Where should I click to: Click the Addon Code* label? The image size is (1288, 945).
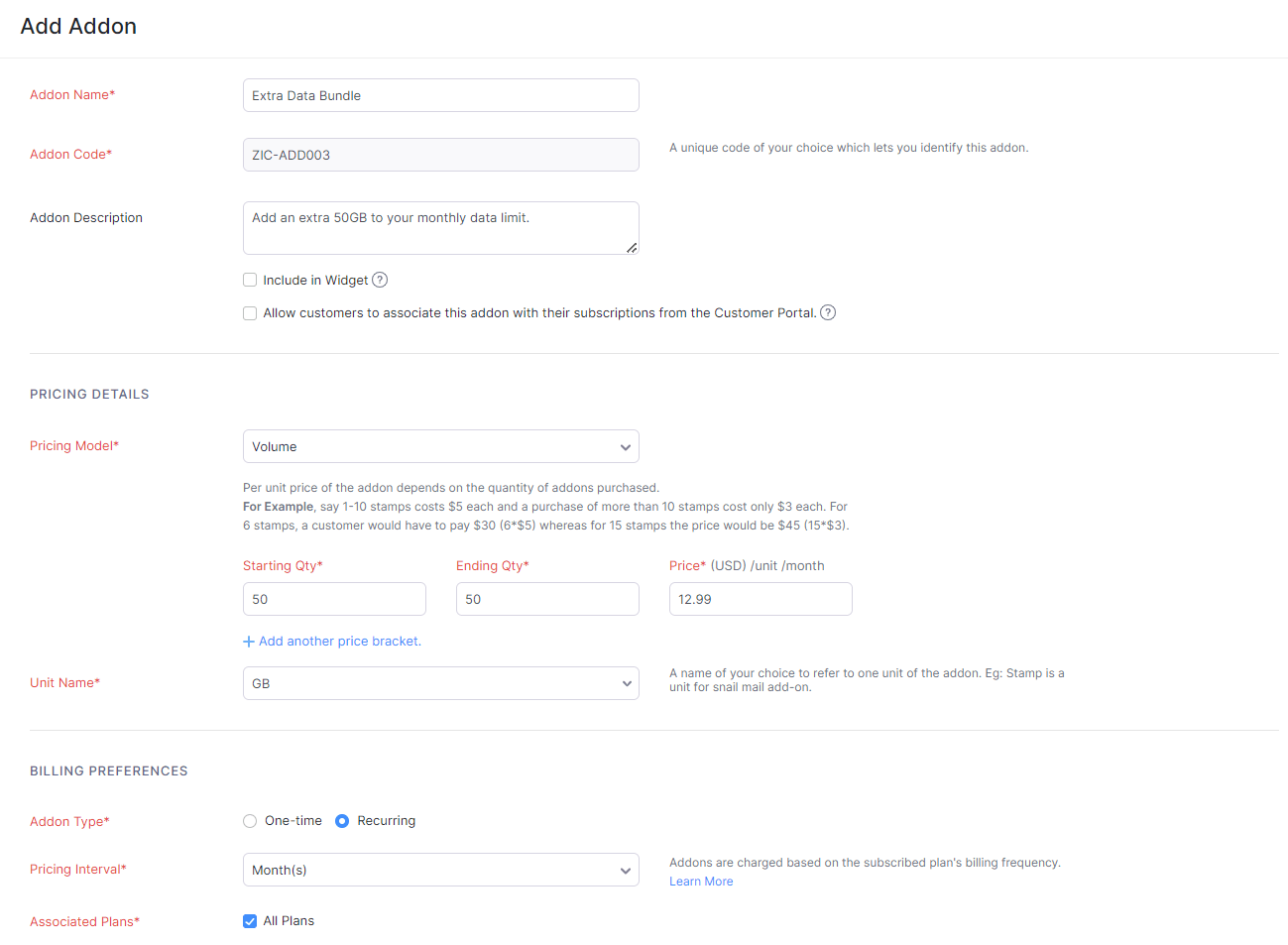pyautogui.click(x=70, y=154)
